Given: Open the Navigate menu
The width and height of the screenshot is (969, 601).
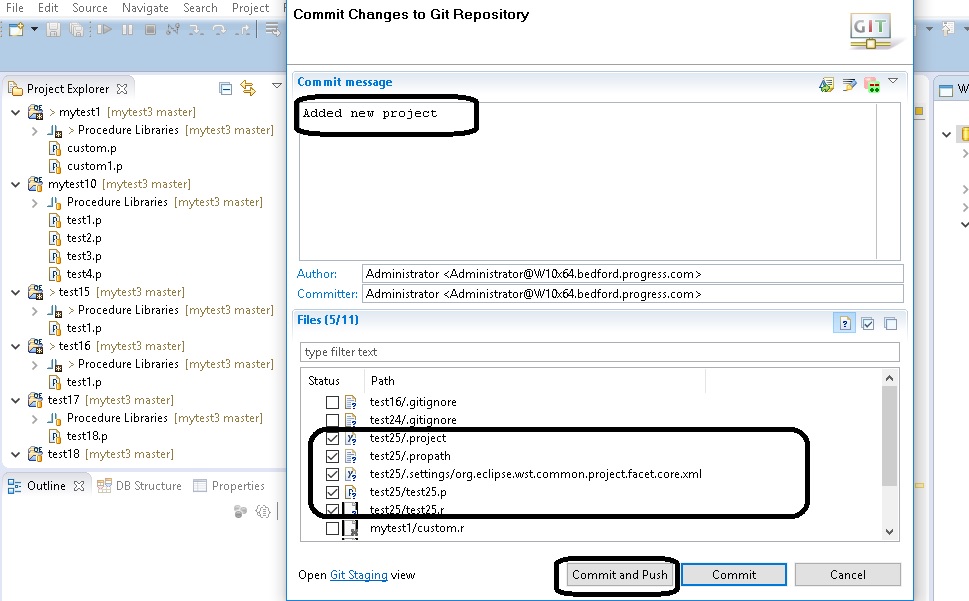Looking at the screenshot, I should [x=145, y=8].
